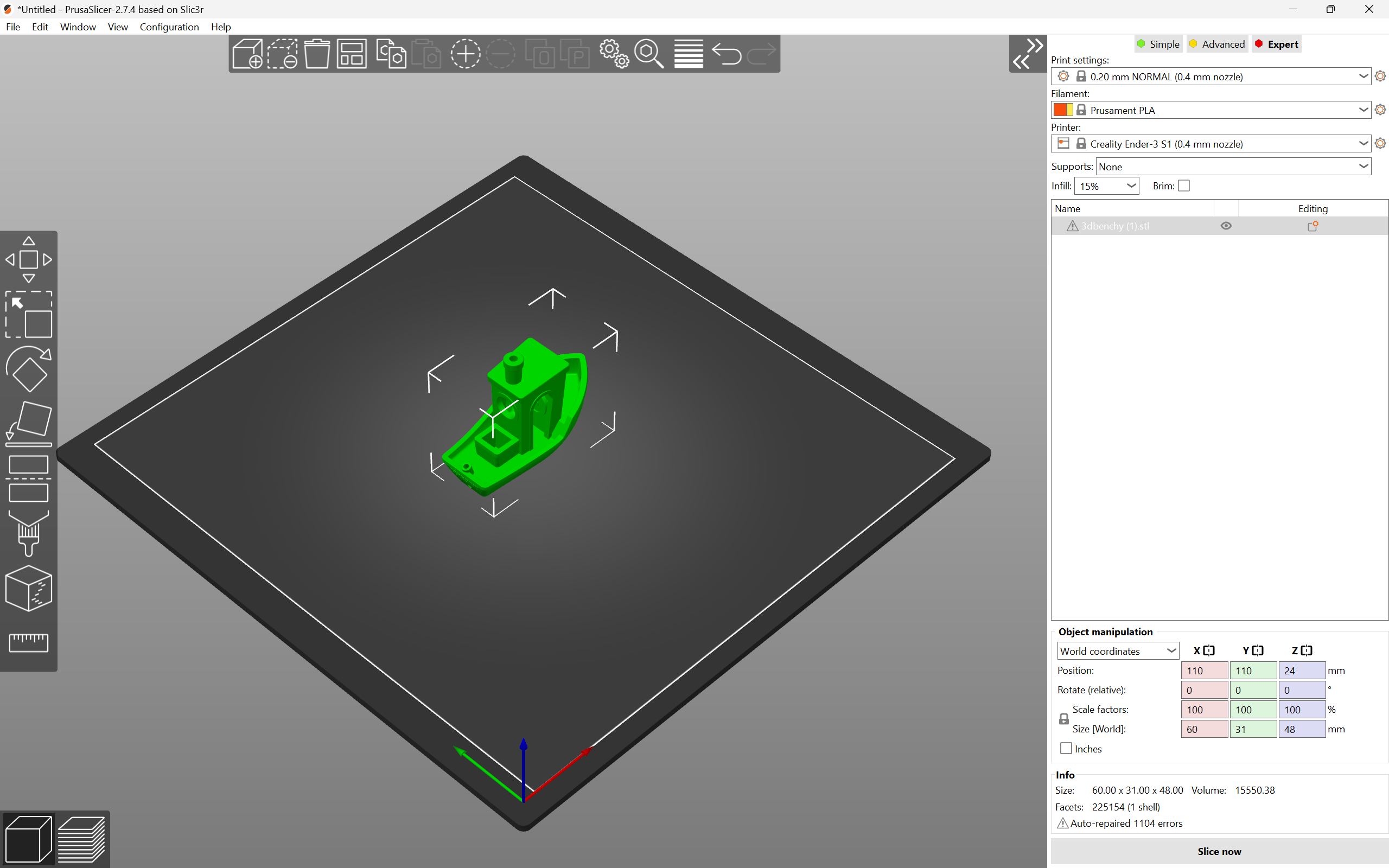Mirror object along Y axis
The image size is (1389, 868).
[1258, 650]
